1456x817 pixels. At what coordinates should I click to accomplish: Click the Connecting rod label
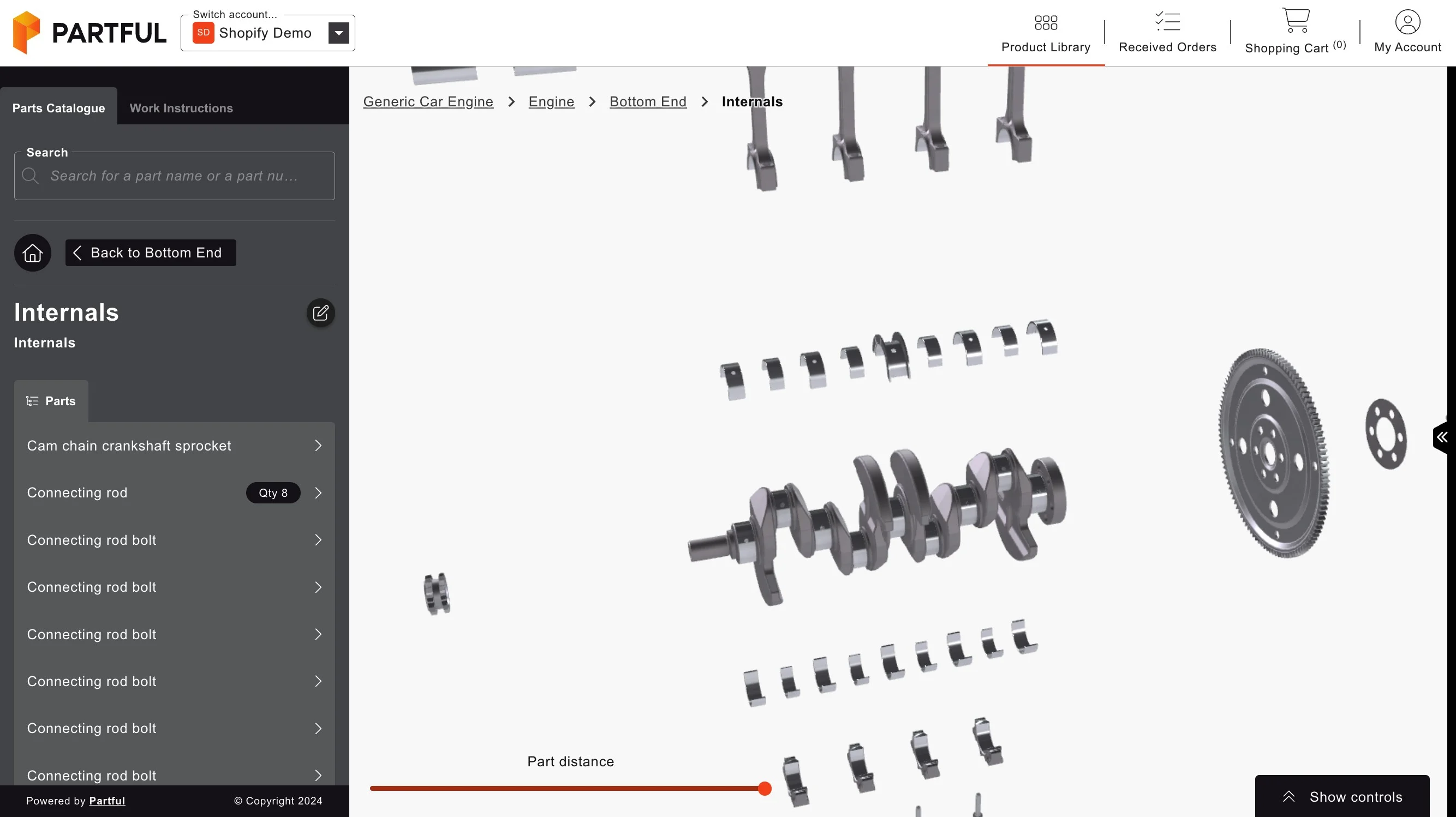(77, 492)
